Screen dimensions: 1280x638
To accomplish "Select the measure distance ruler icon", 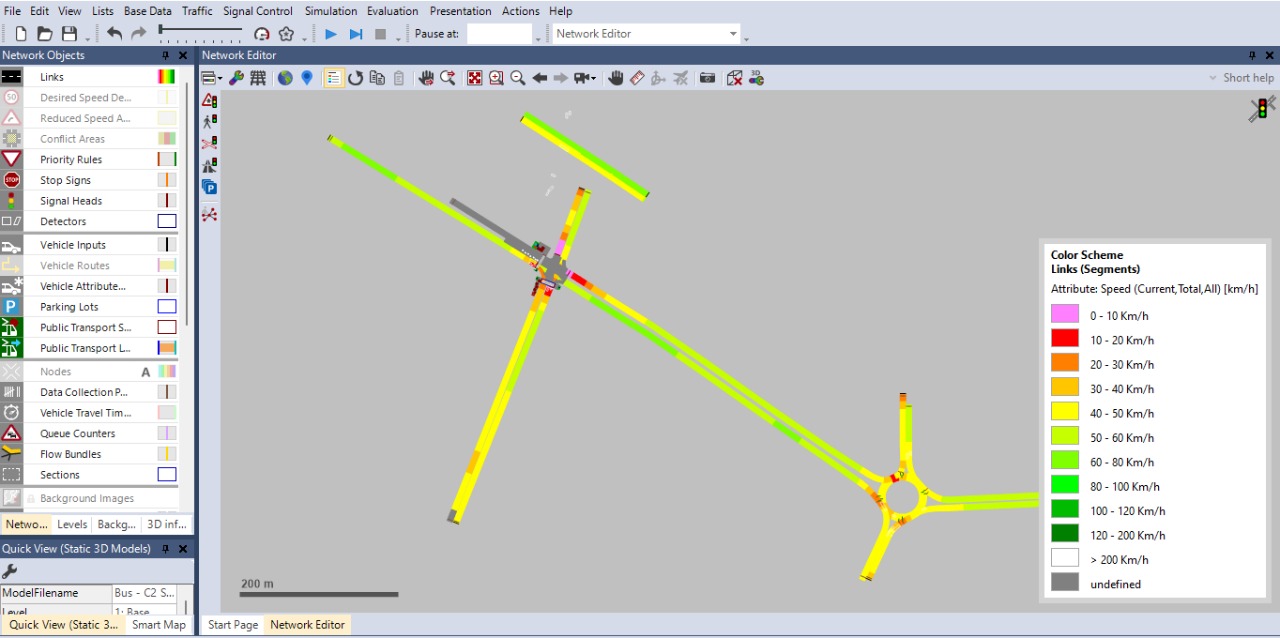I will (637, 78).
